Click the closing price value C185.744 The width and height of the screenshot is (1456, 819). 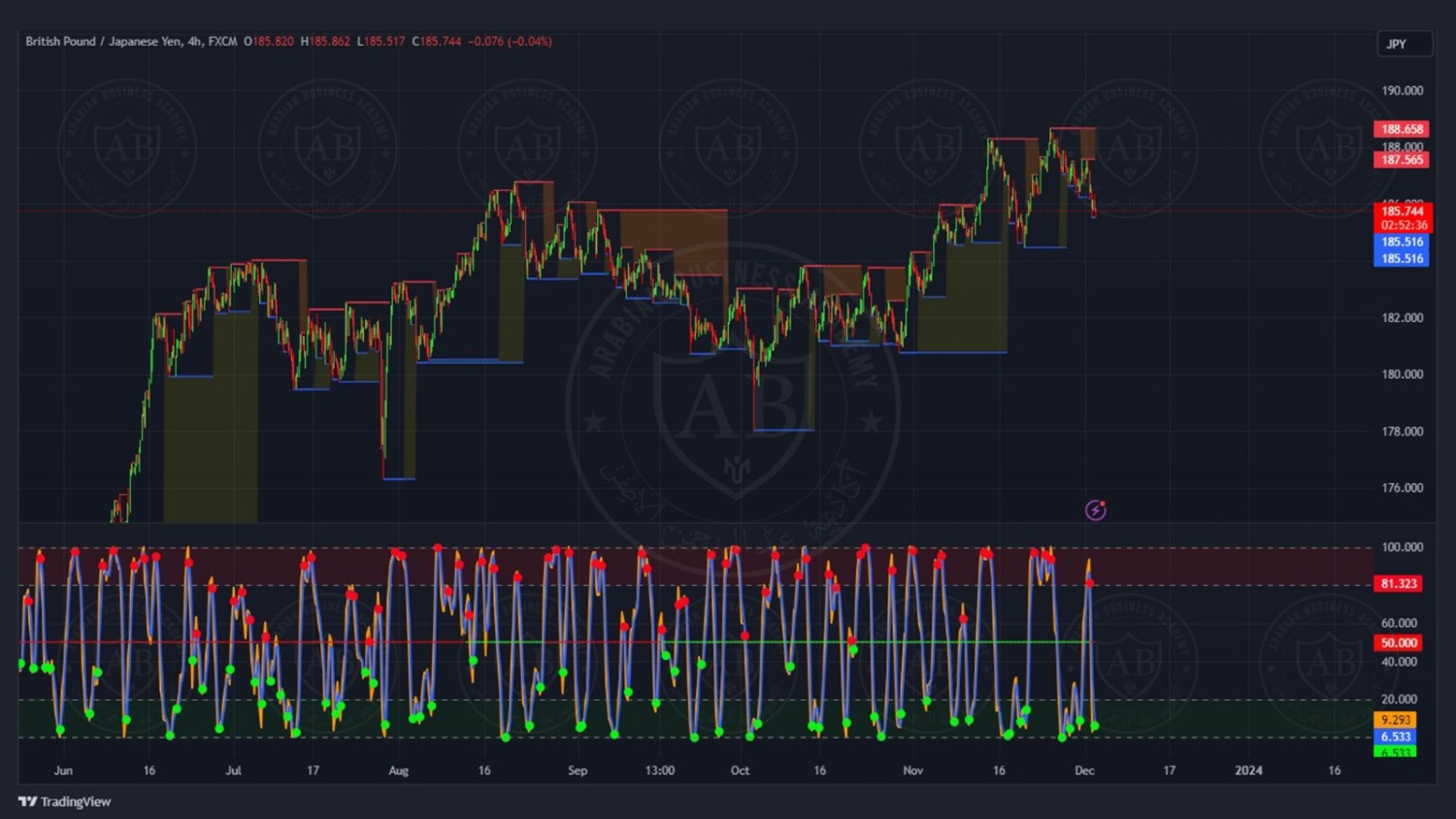[x=437, y=42]
